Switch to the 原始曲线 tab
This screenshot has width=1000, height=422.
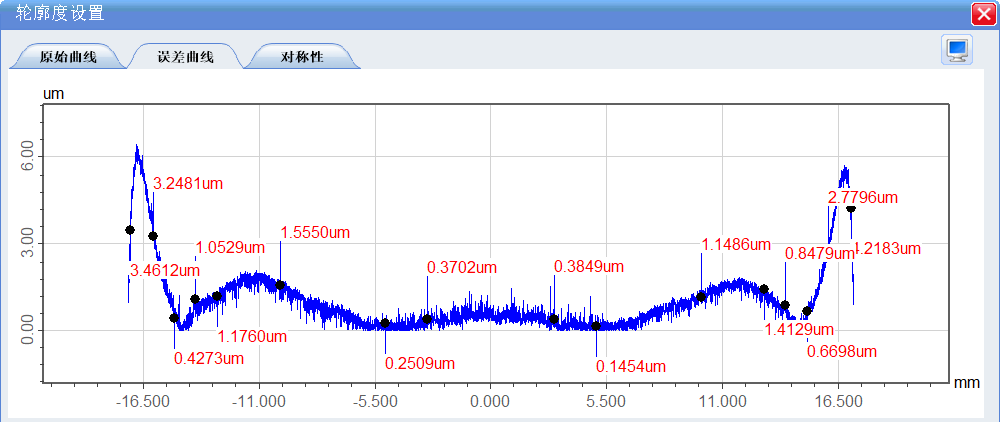[x=68, y=57]
